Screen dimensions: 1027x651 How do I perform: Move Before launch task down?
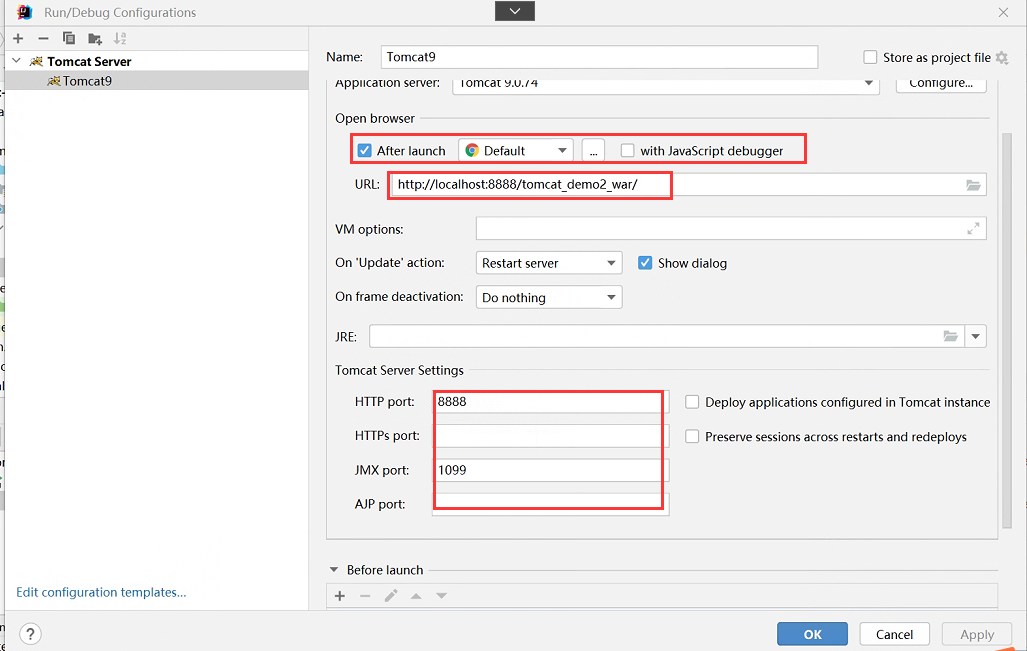(x=441, y=596)
